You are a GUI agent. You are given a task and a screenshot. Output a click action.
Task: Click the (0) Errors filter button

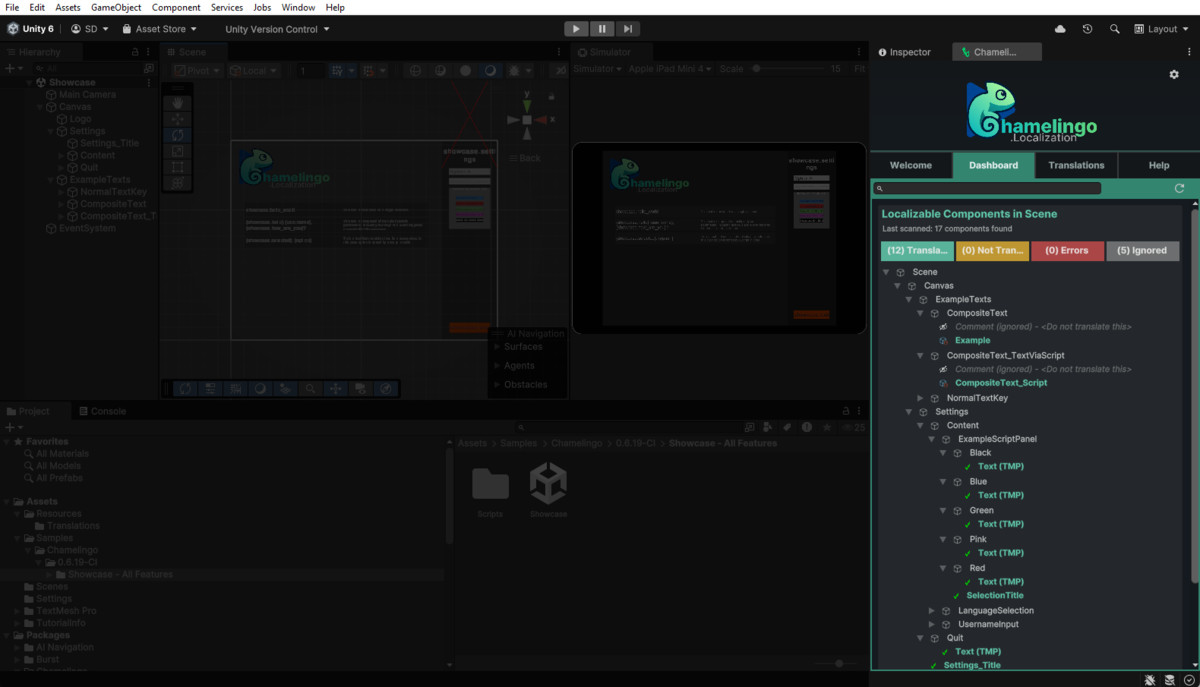pos(1067,250)
